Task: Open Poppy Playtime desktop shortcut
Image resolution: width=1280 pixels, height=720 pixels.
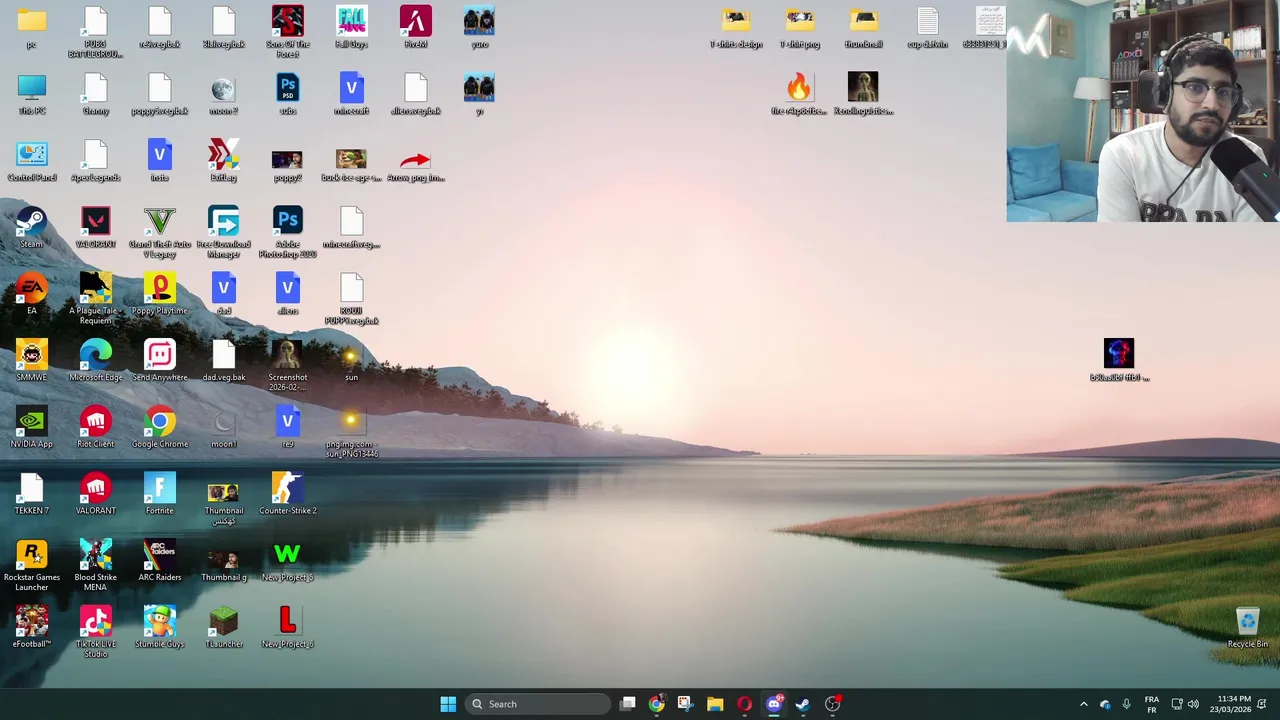Action: point(160,295)
